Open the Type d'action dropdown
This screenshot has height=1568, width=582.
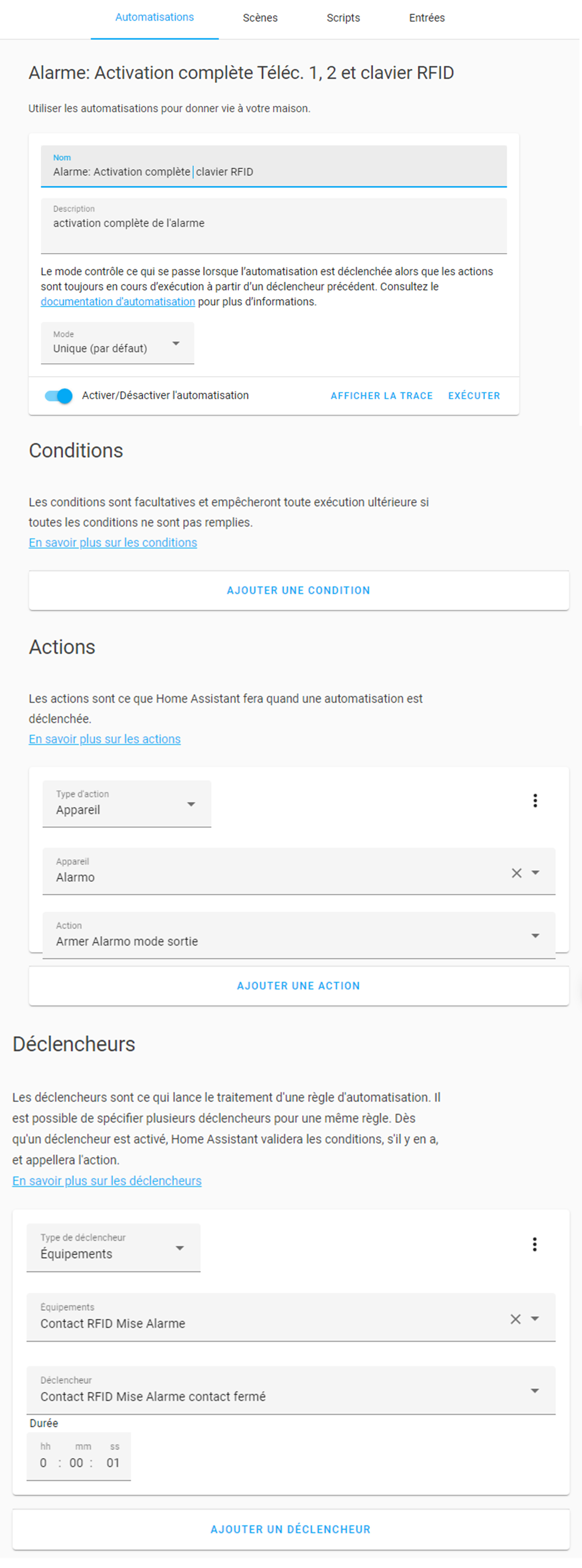[127, 803]
